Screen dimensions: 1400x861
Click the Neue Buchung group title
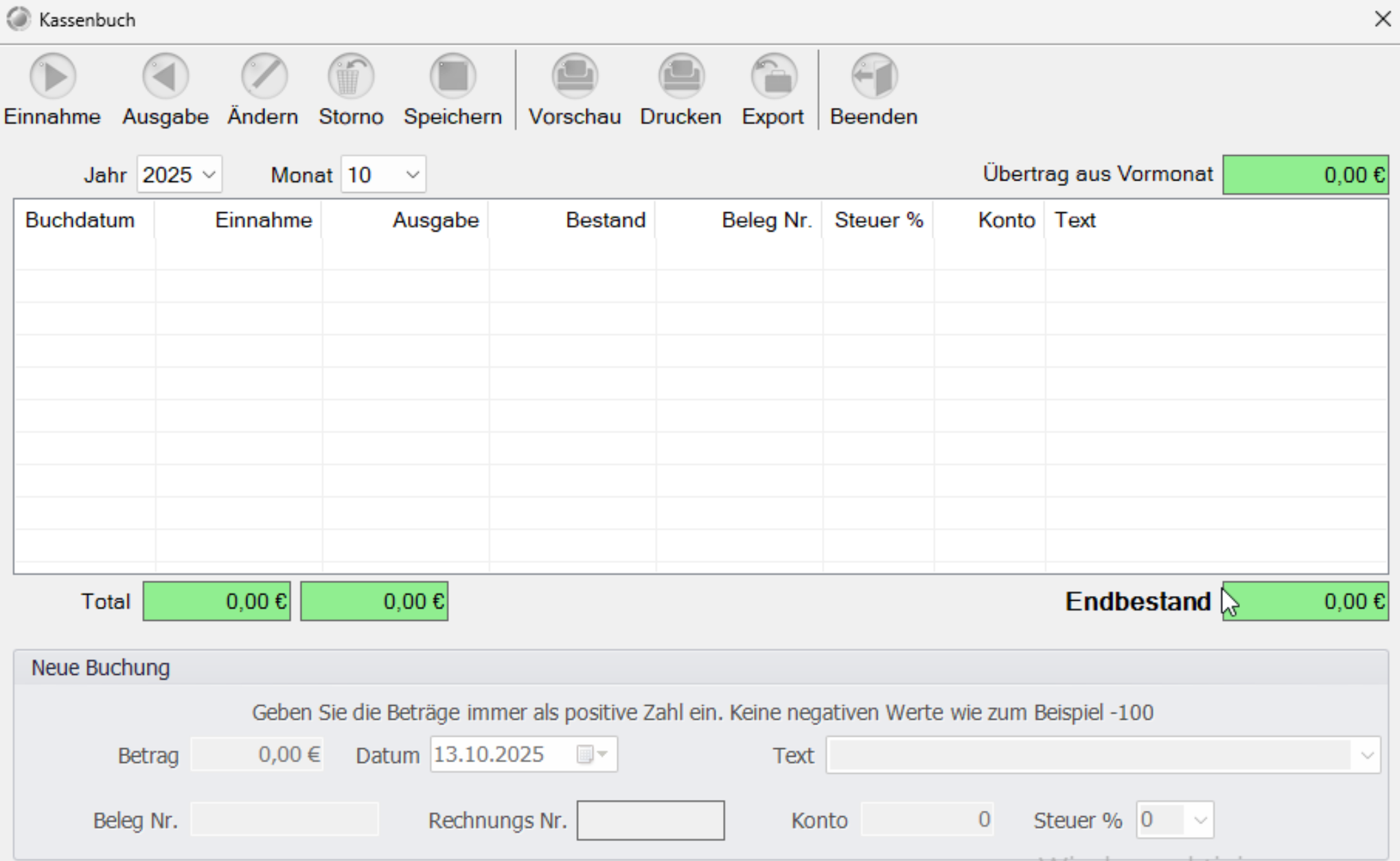[x=100, y=667]
